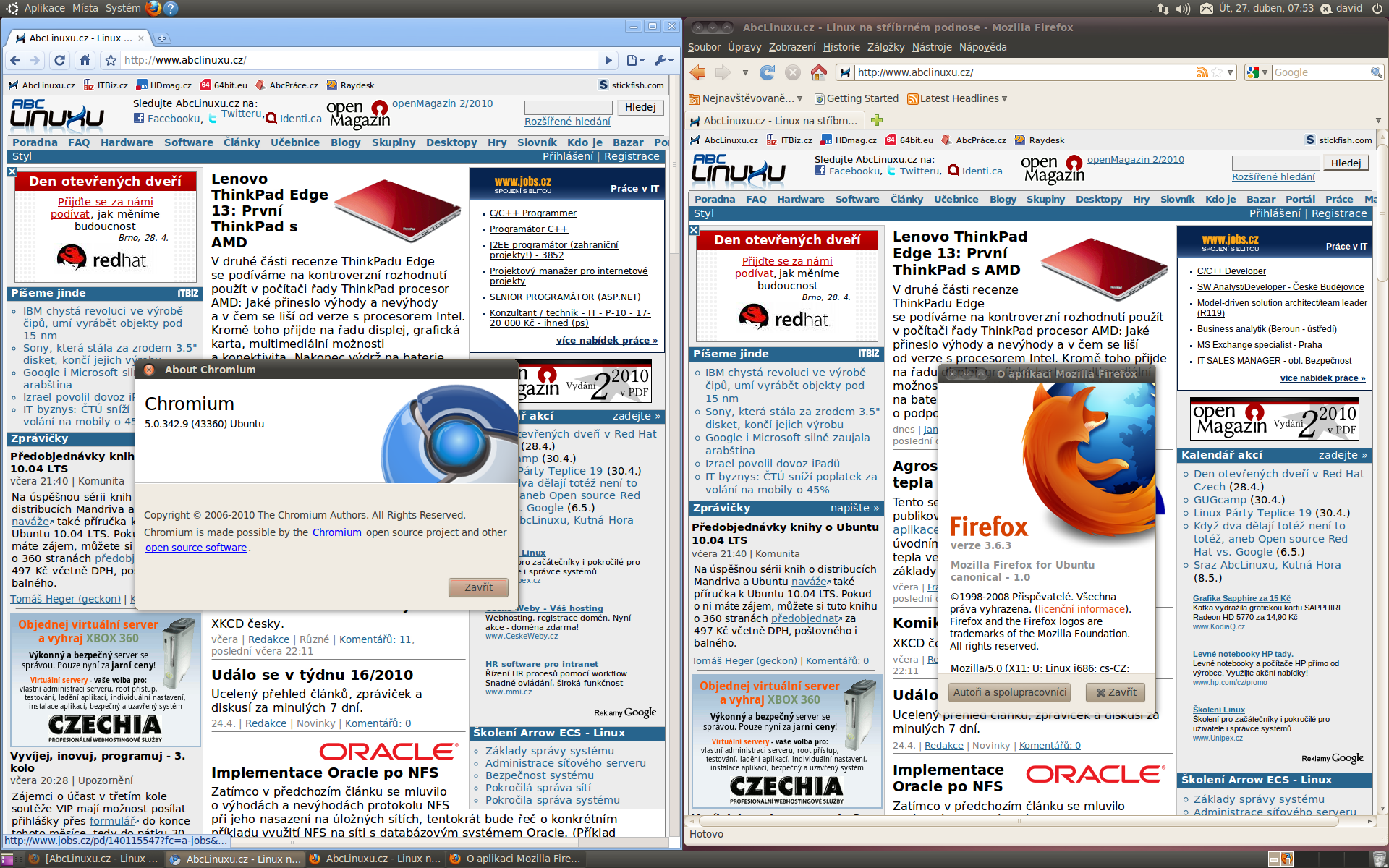The image size is (1389, 868).
Task: Open Firefox's search engine selector (Google)
Action: click(x=1257, y=72)
